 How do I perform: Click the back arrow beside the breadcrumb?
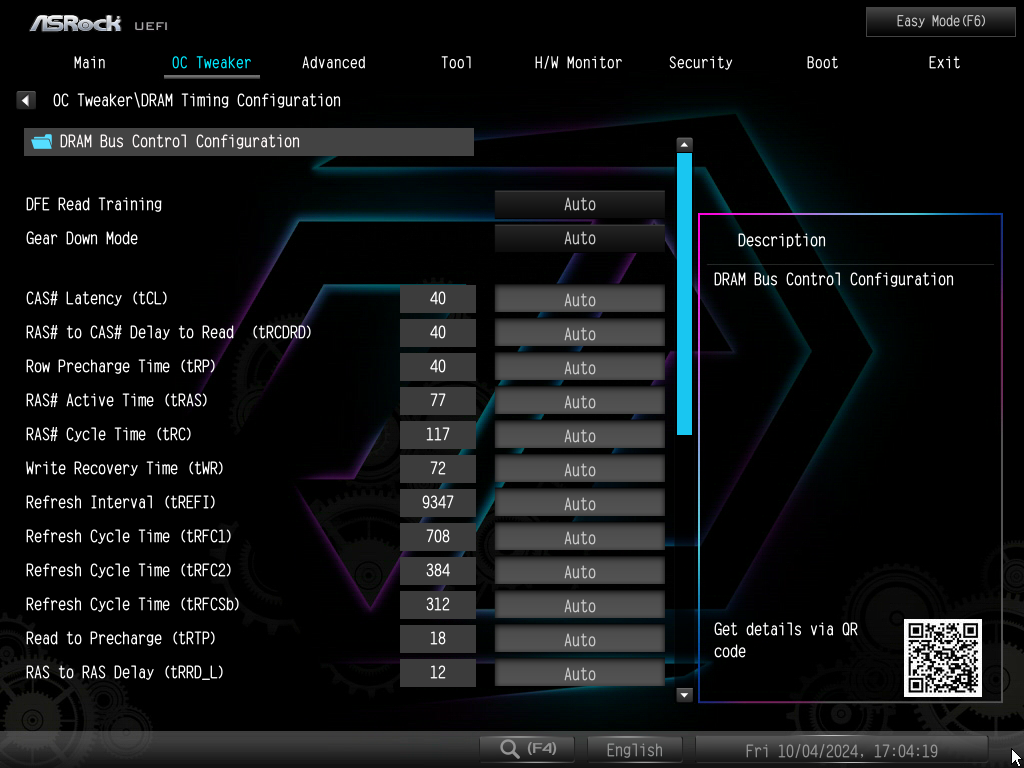tap(26, 100)
